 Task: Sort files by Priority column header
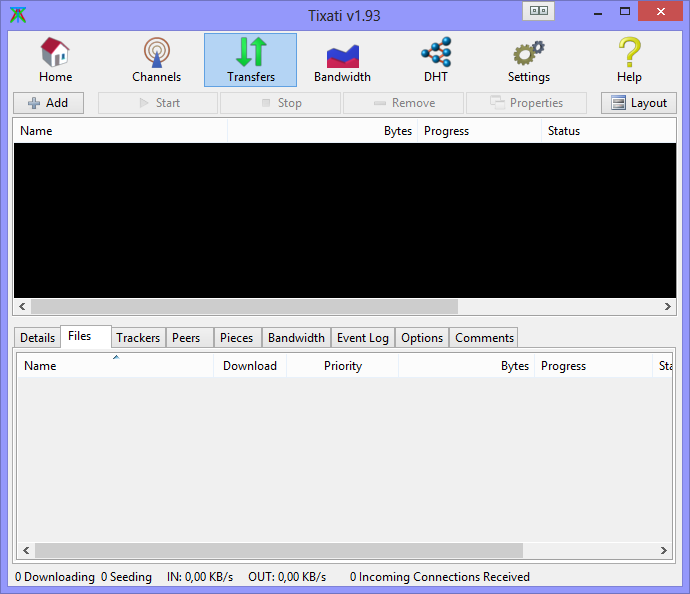pyautogui.click(x=342, y=366)
